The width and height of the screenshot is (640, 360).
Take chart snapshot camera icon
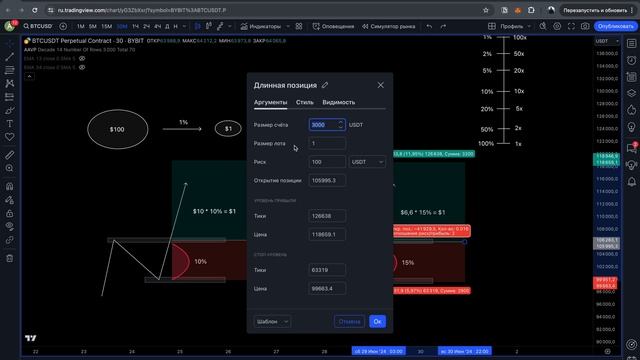(585, 26)
